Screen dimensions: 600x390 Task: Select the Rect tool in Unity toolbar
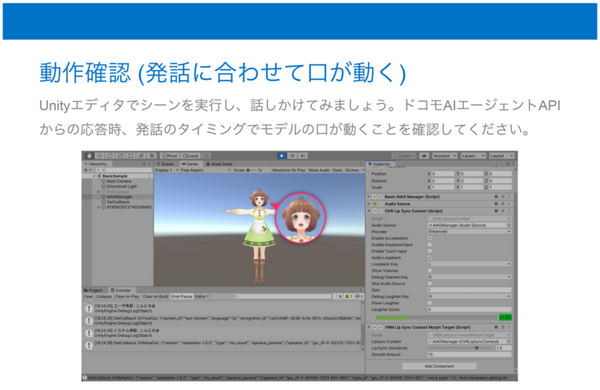pos(131,156)
